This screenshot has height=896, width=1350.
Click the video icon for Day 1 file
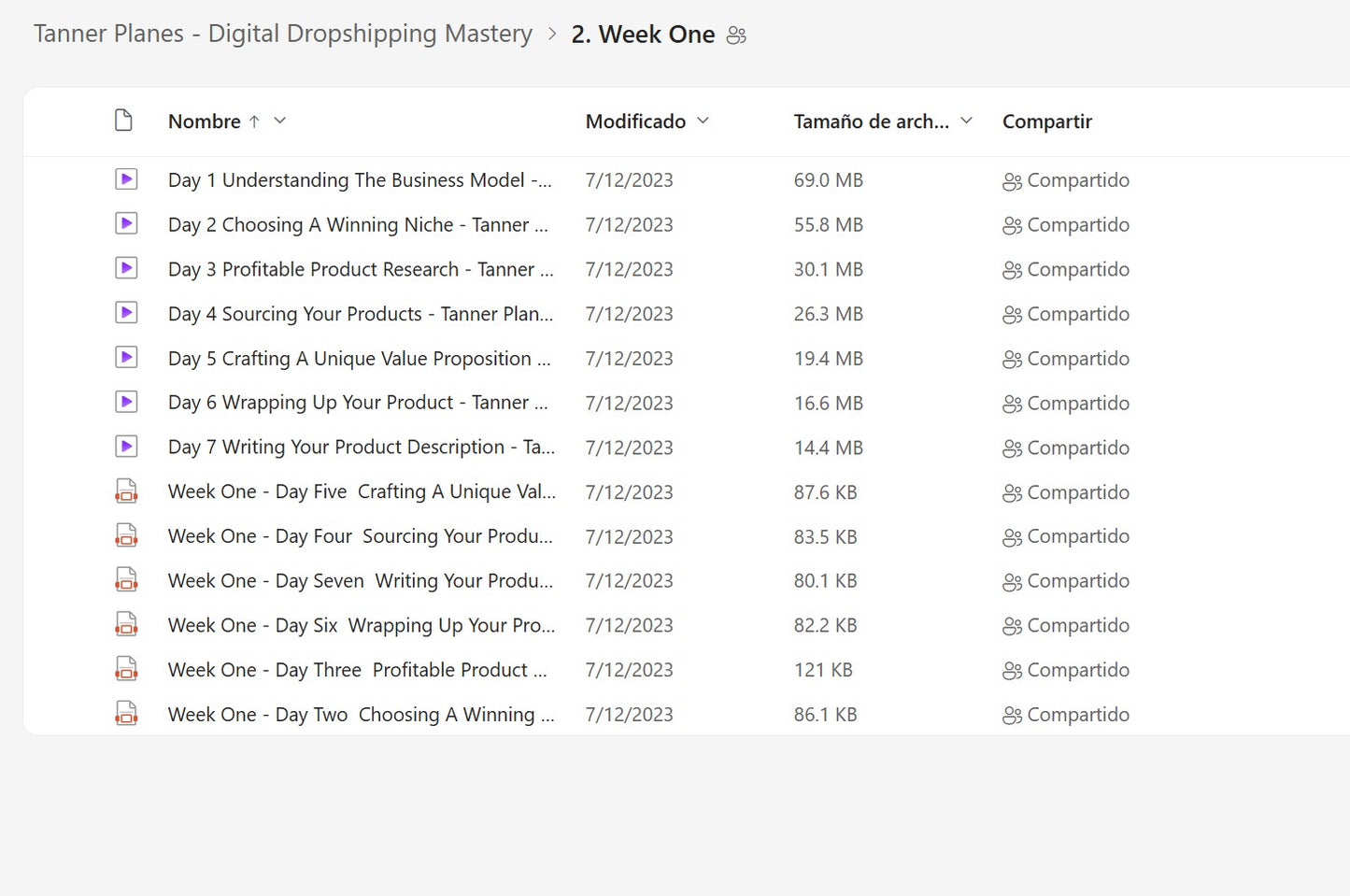click(126, 179)
